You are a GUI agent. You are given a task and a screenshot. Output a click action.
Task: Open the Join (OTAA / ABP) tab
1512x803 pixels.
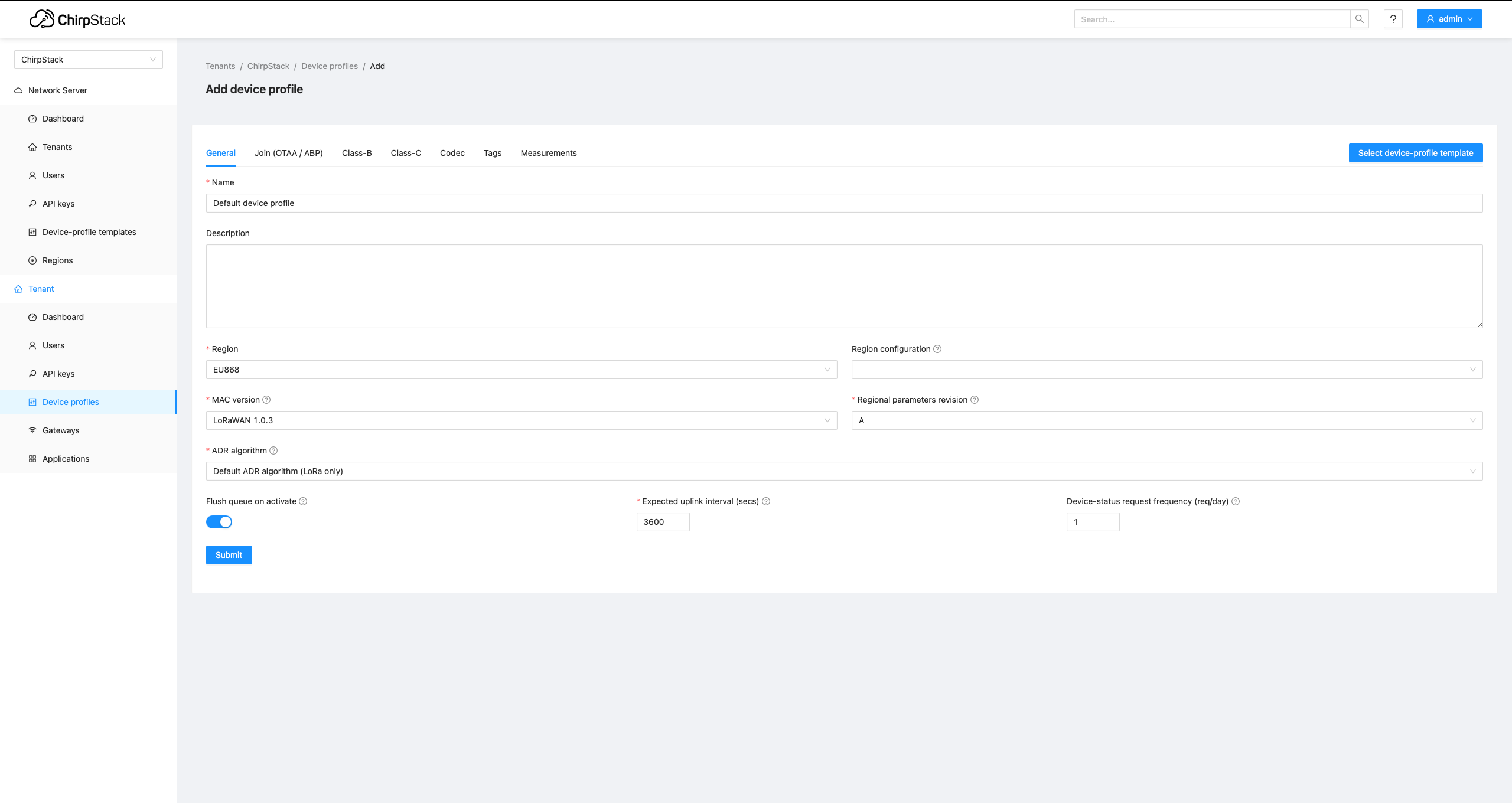(x=288, y=153)
